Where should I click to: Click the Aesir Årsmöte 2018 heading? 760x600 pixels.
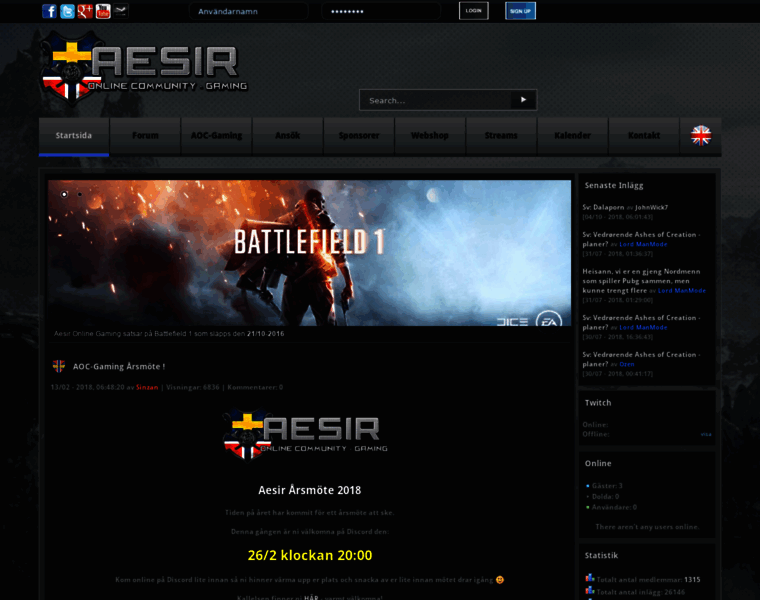pyautogui.click(x=310, y=490)
